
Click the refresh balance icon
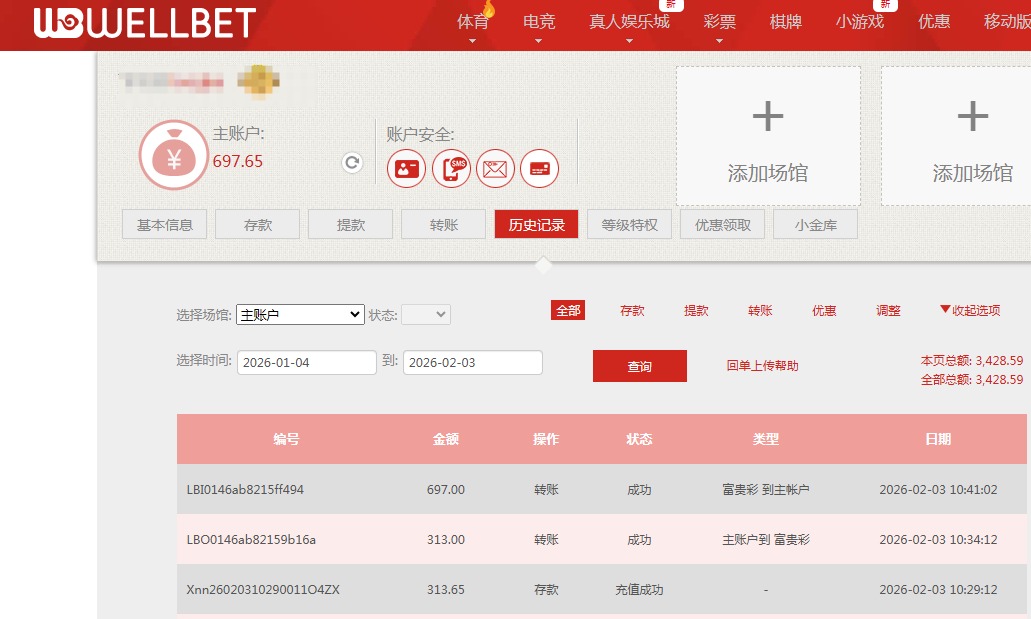click(x=351, y=162)
